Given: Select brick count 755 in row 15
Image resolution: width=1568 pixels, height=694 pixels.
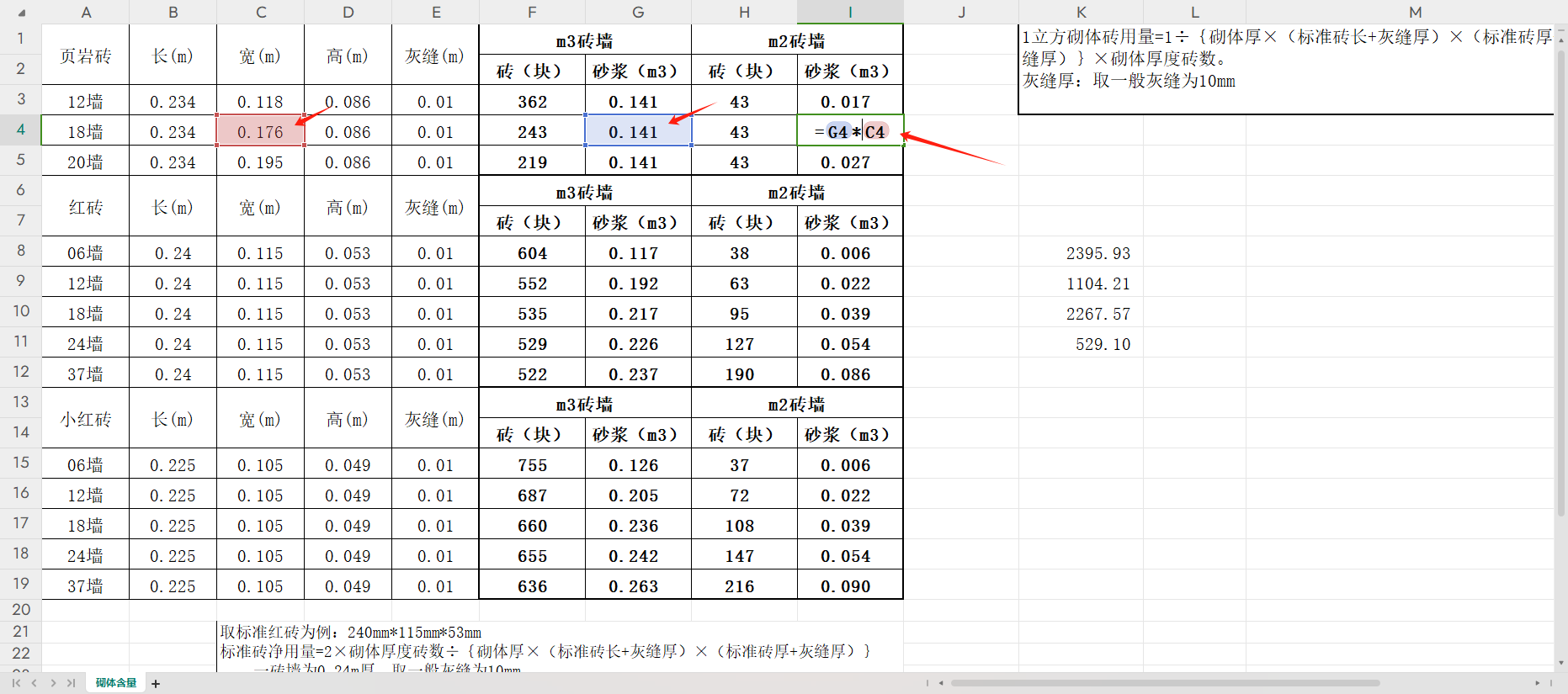Looking at the screenshot, I should coord(532,465).
